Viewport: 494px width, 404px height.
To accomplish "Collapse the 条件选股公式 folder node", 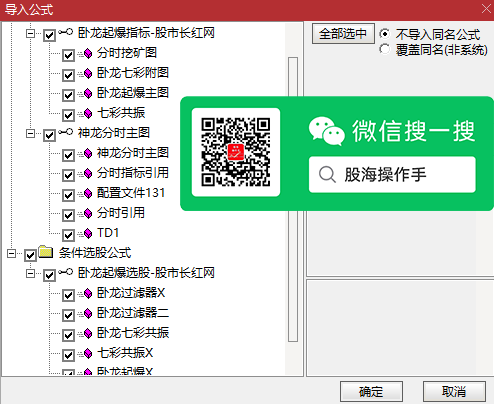I will 11,254.
